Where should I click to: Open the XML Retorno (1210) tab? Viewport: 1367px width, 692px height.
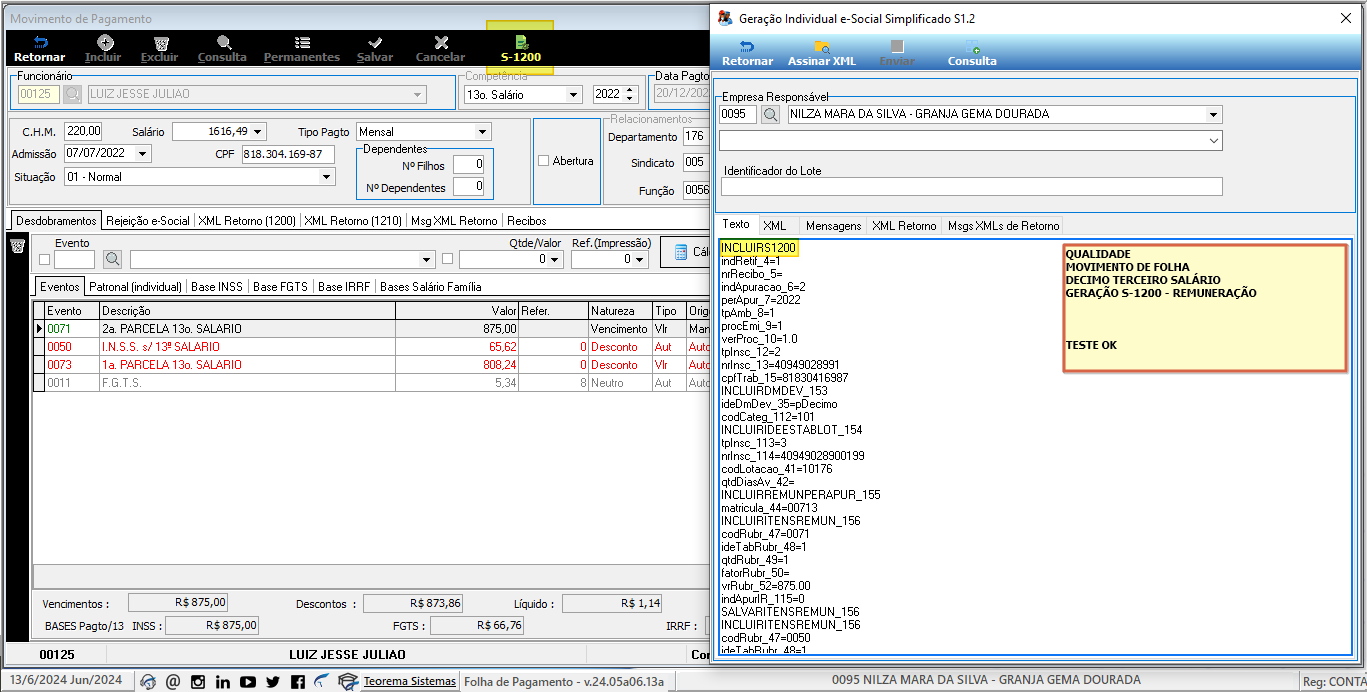pyautogui.click(x=352, y=221)
